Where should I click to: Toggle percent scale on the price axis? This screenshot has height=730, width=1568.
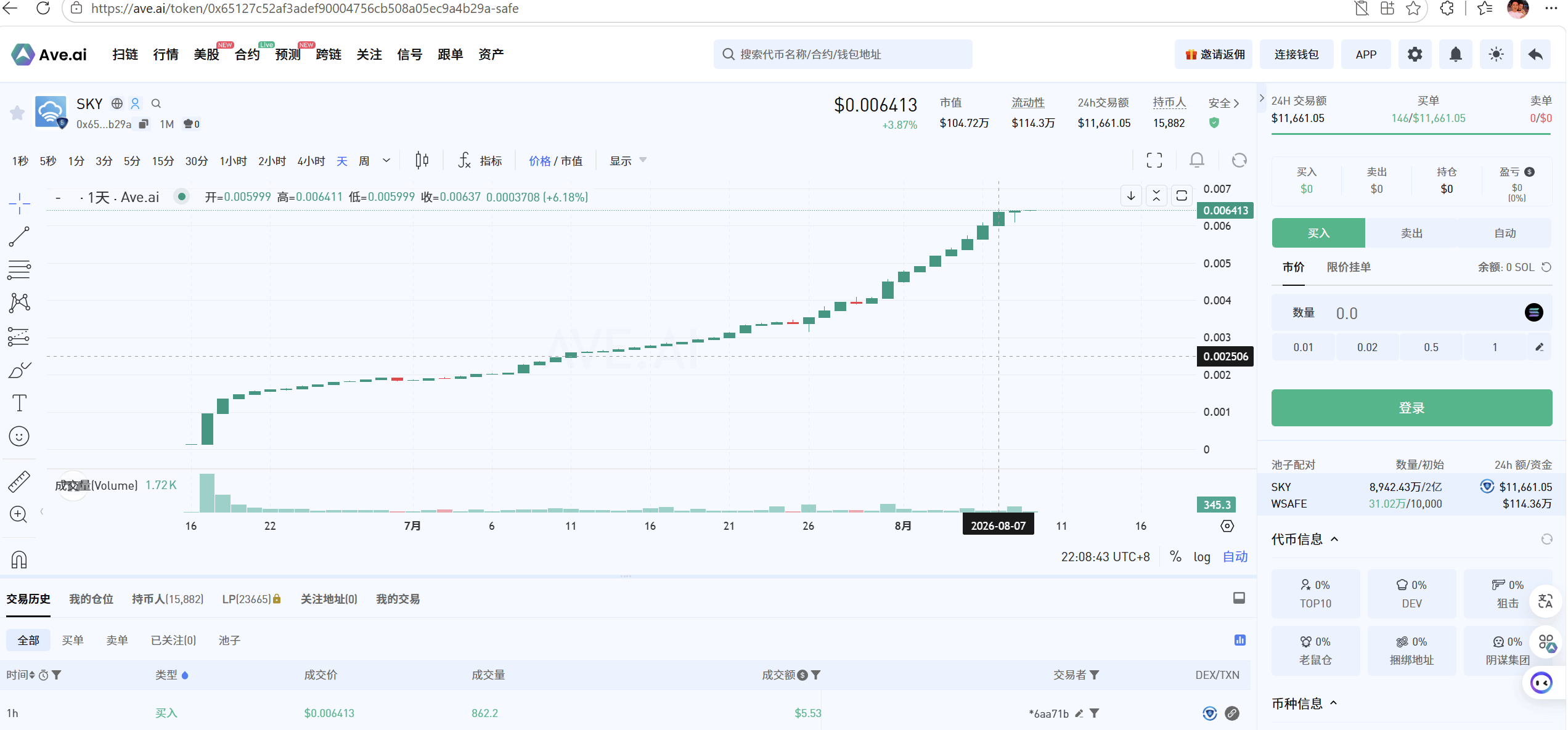(1176, 557)
